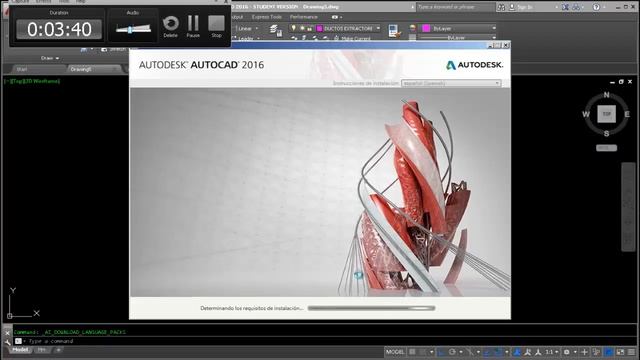This screenshot has width=640, height=360.
Task: Open the workspace switching gear icon
Action: pos(567,352)
